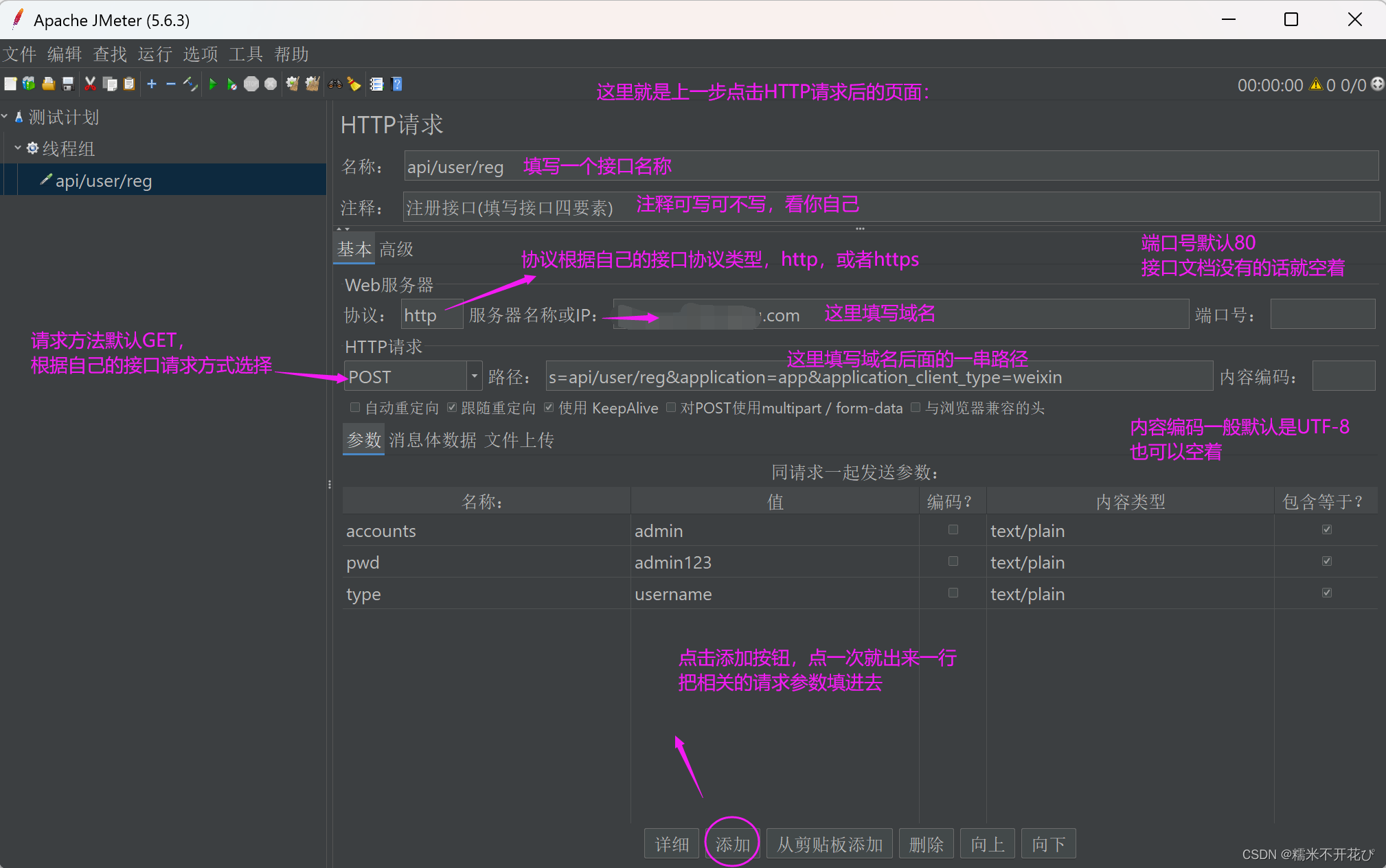Uncheck the 跟随重定向 checkbox
1386x868 pixels.
(x=452, y=408)
